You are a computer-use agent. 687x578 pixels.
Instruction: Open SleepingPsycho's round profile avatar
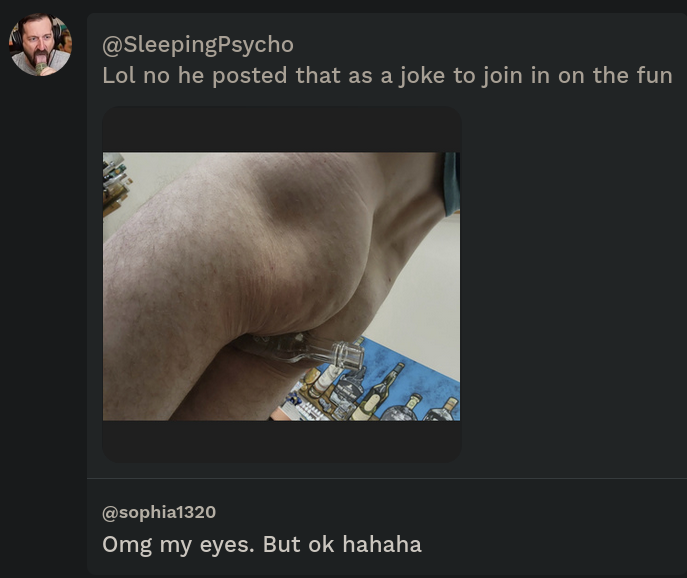40,44
